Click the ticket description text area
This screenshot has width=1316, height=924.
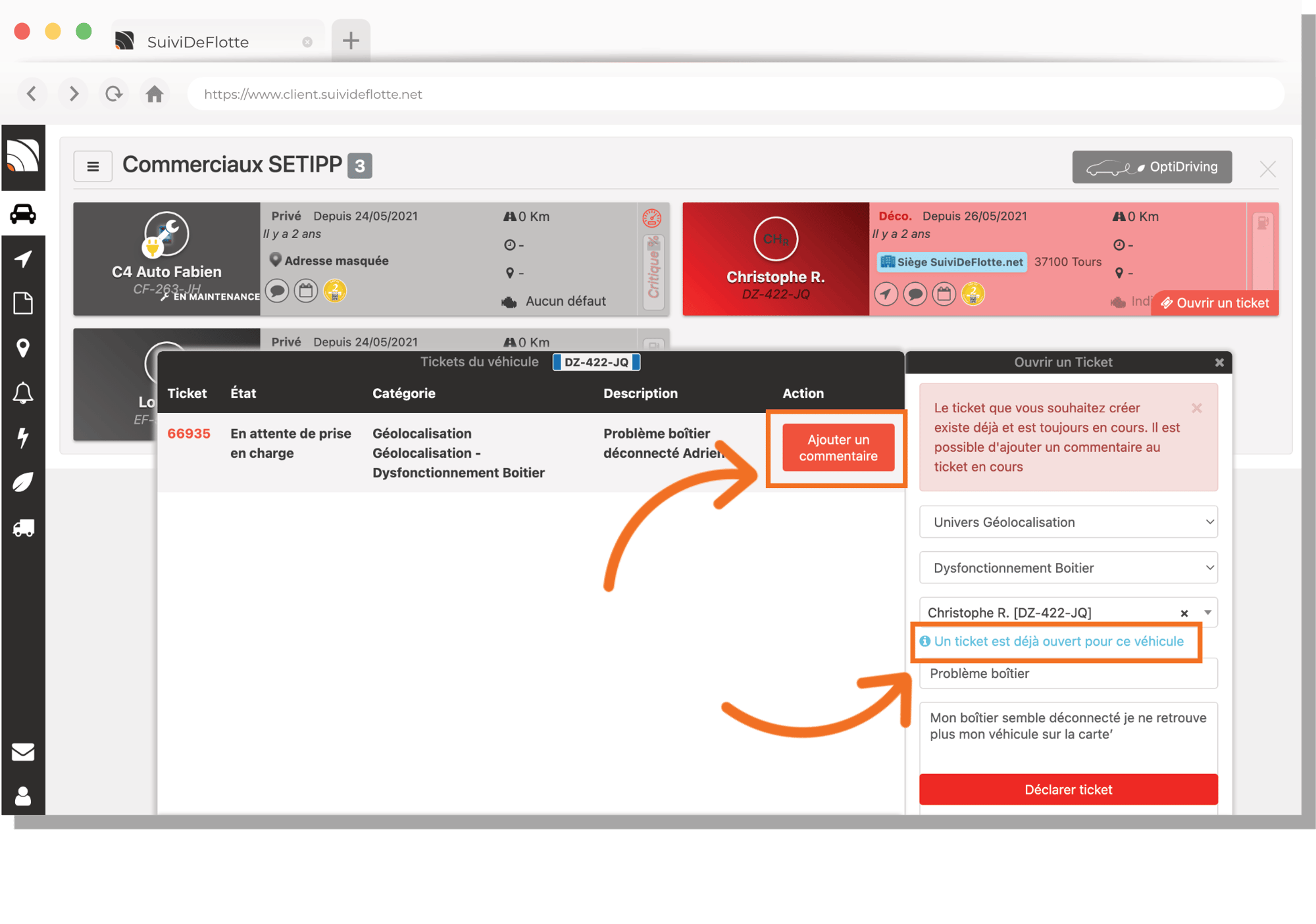(1068, 737)
